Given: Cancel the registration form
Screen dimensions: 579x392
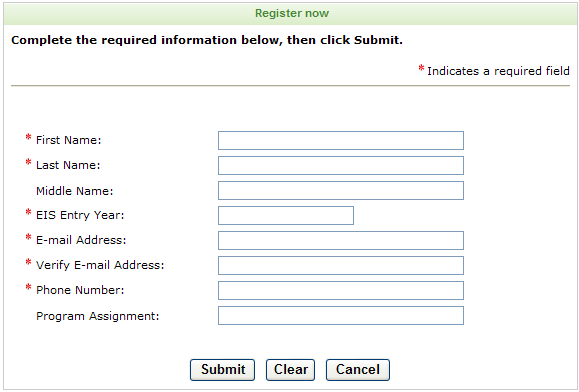Looking at the screenshot, I should coord(358,370).
